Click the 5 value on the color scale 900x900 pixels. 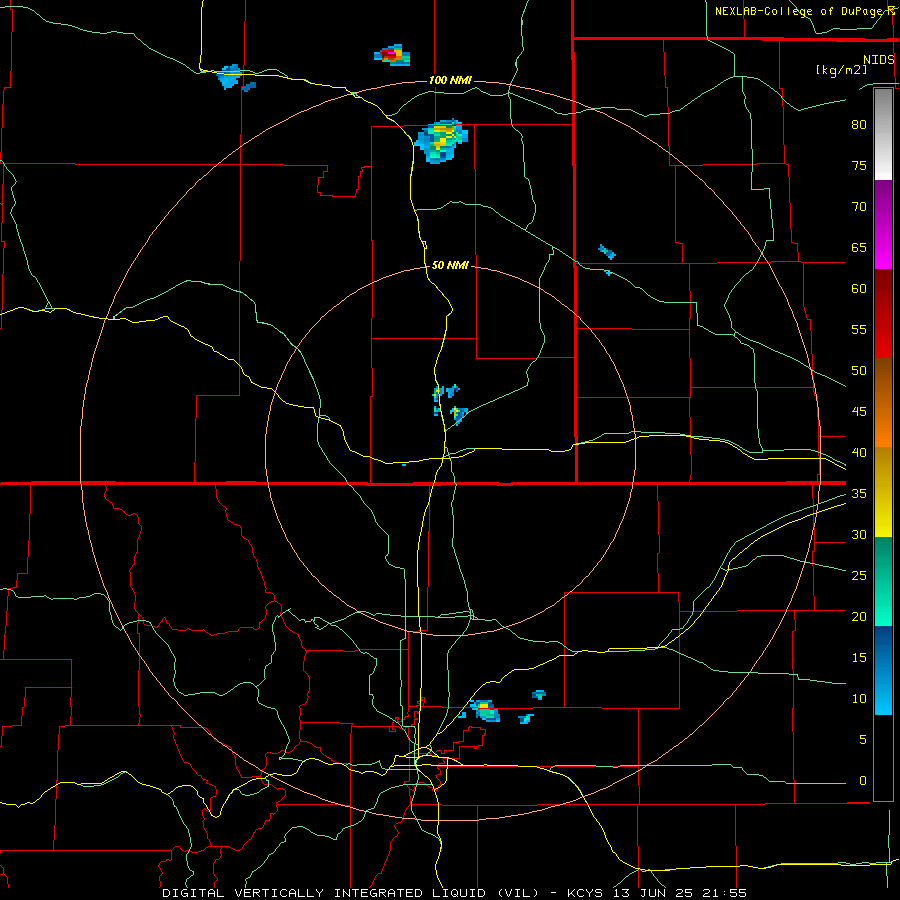(863, 739)
